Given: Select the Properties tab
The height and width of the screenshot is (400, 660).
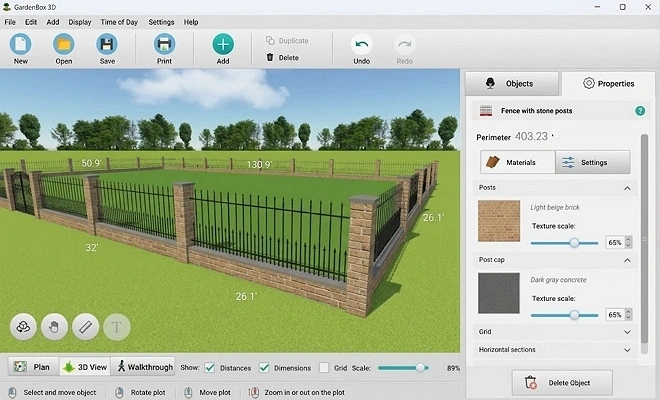Looking at the screenshot, I should coord(608,83).
